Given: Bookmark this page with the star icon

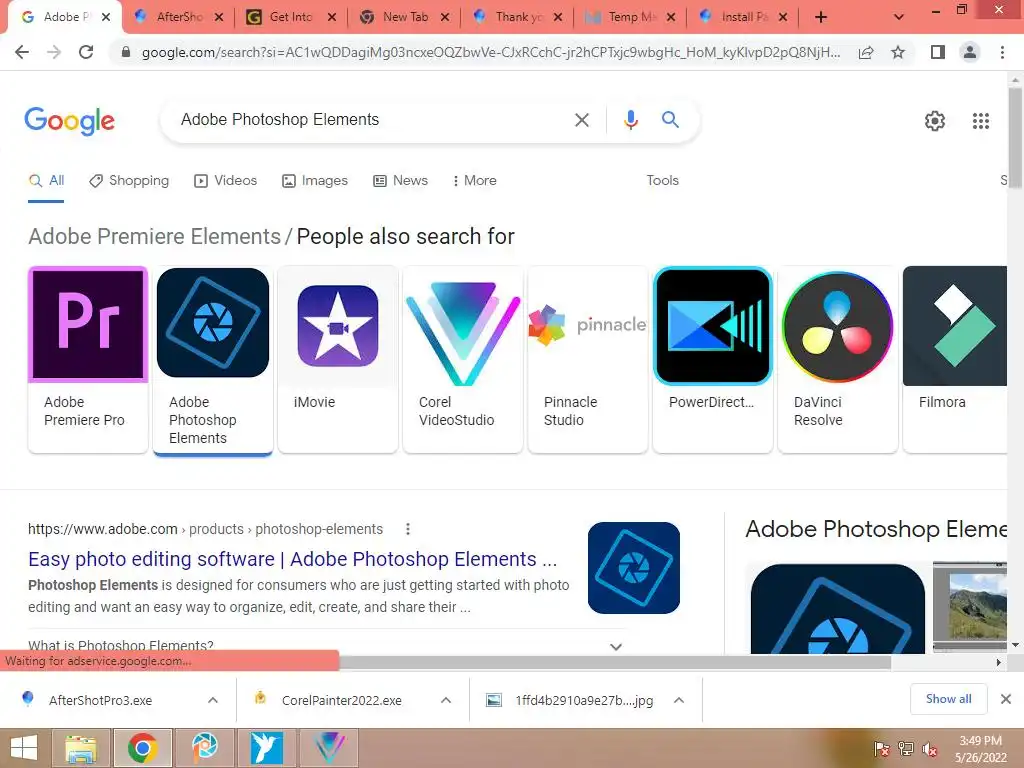Looking at the screenshot, I should pyautogui.click(x=898, y=52).
